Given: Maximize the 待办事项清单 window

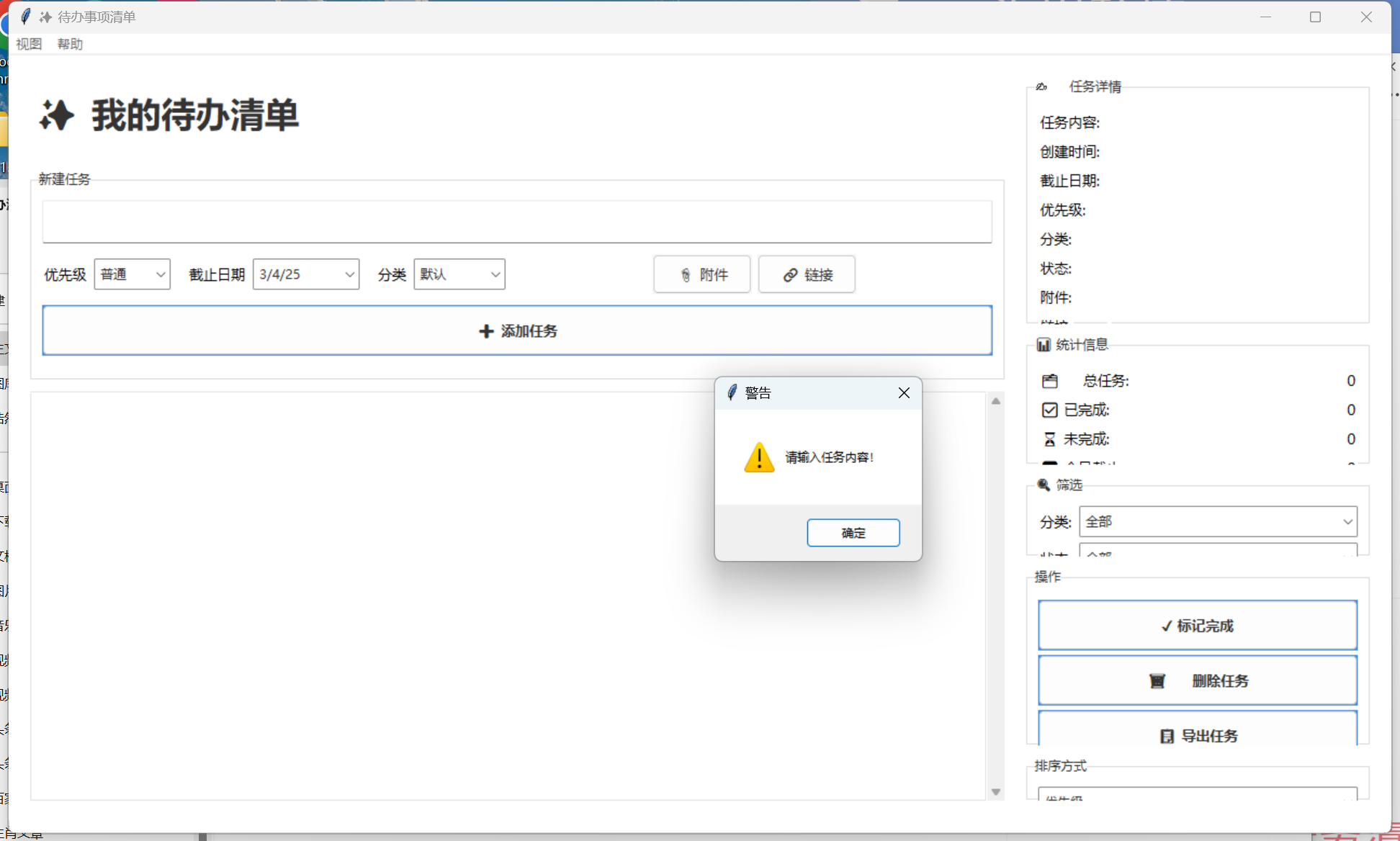Looking at the screenshot, I should pyautogui.click(x=1315, y=17).
